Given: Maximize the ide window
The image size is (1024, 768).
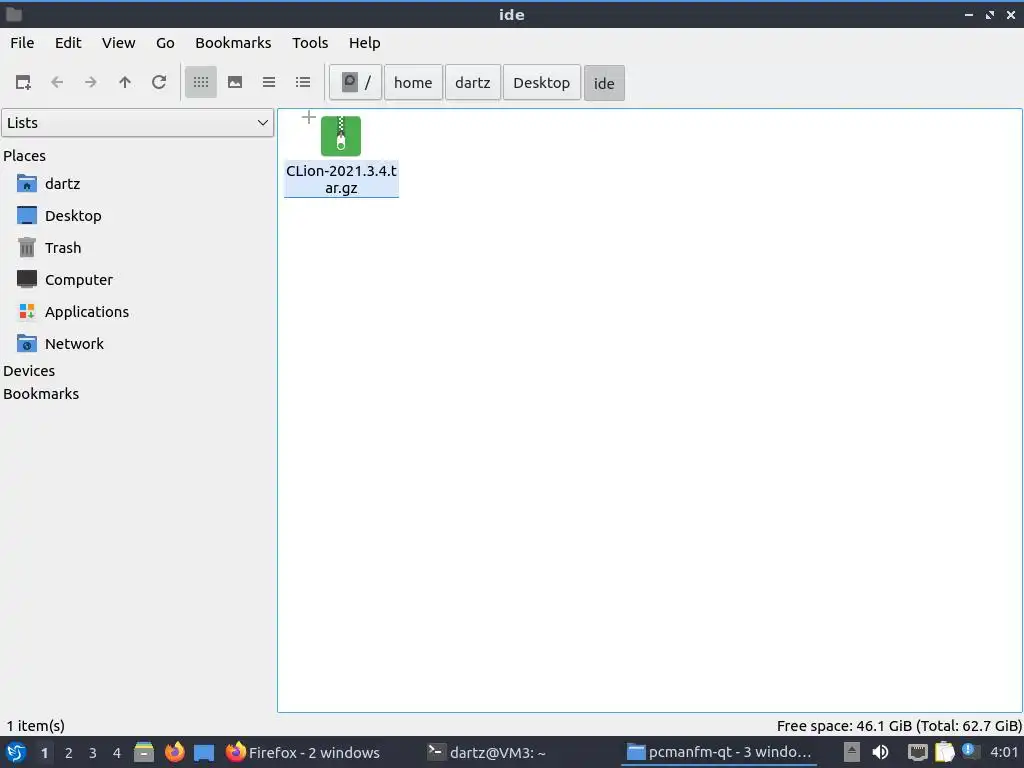Looking at the screenshot, I should tap(989, 14).
